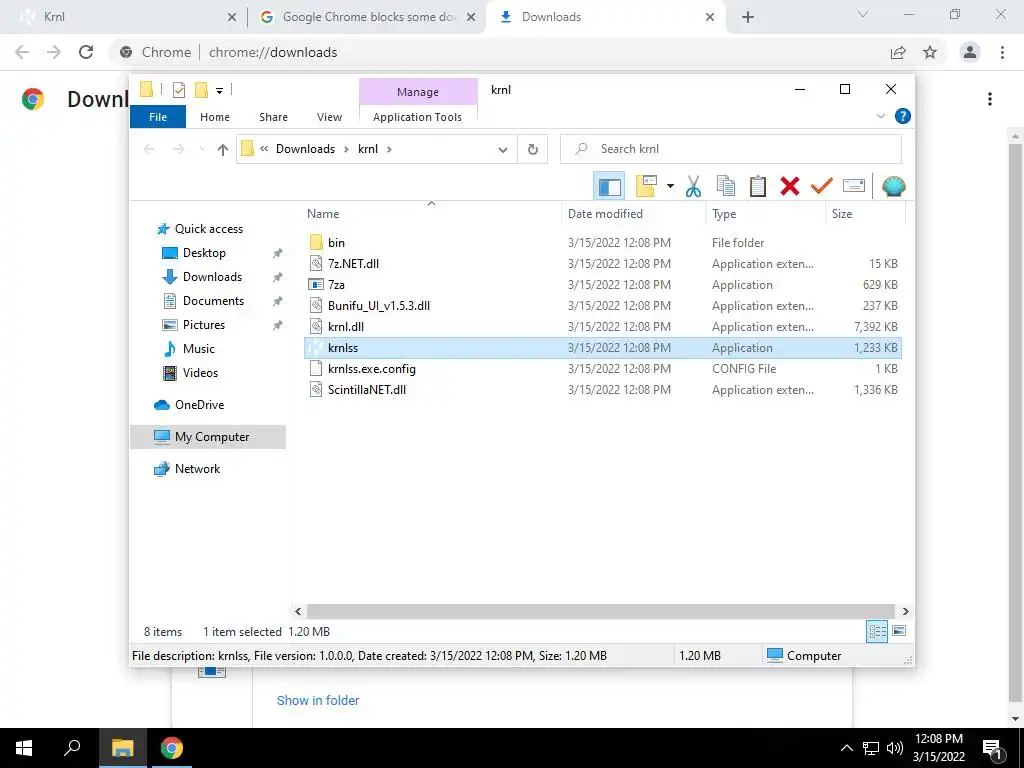Switch to the Share ribbon tab
The height and width of the screenshot is (768, 1024).
coord(273,117)
